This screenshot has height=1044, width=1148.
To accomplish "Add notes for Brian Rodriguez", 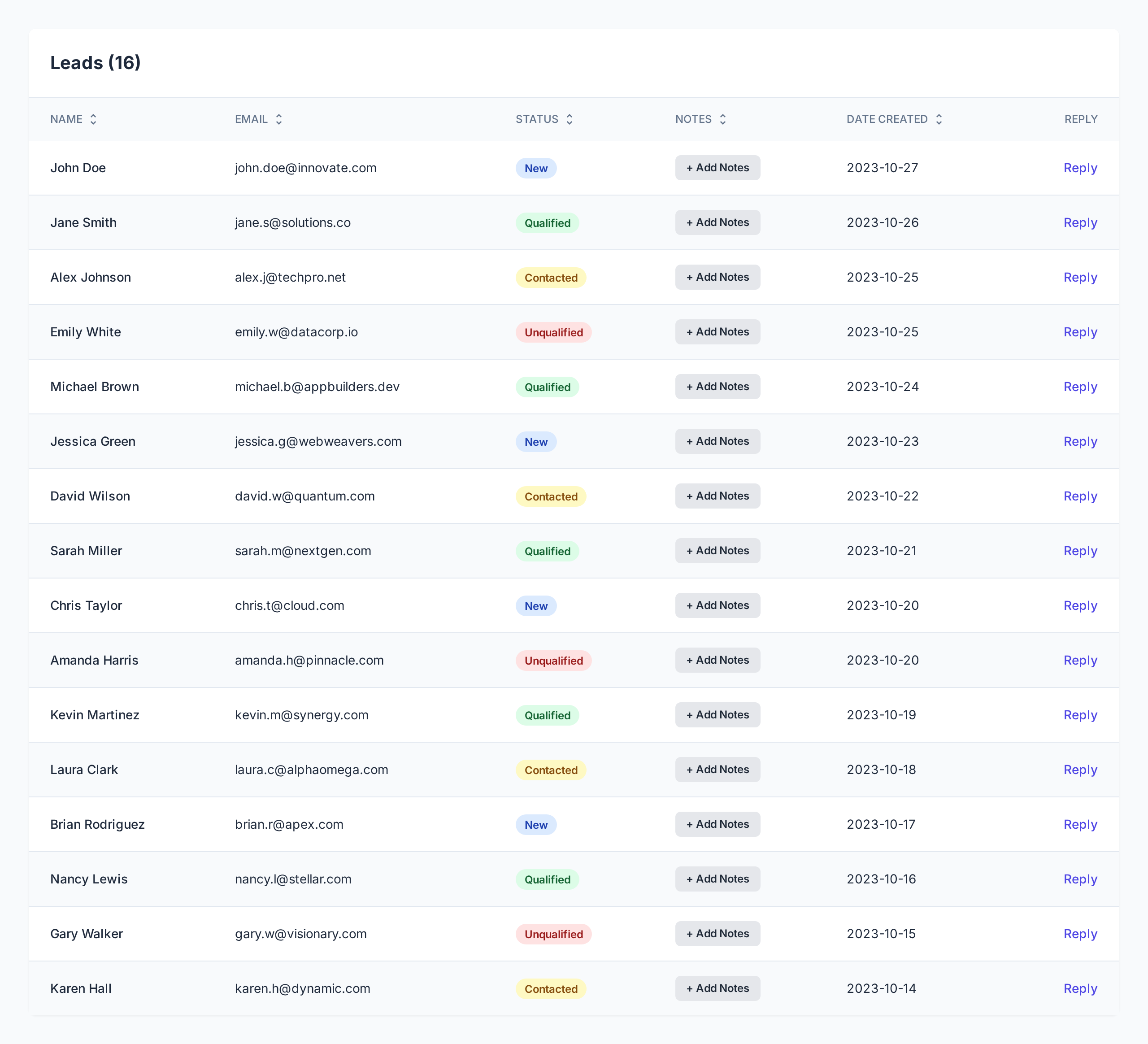I will [x=717, y=824].
